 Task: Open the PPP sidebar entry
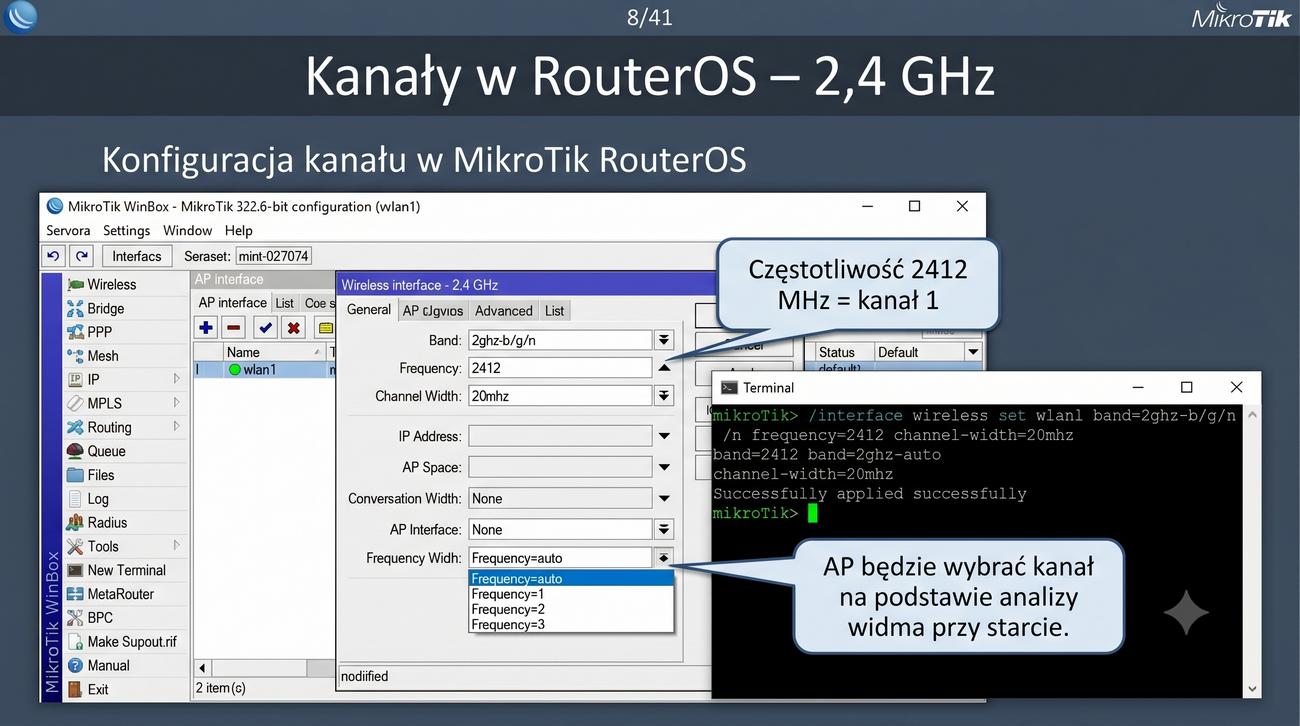89,332
